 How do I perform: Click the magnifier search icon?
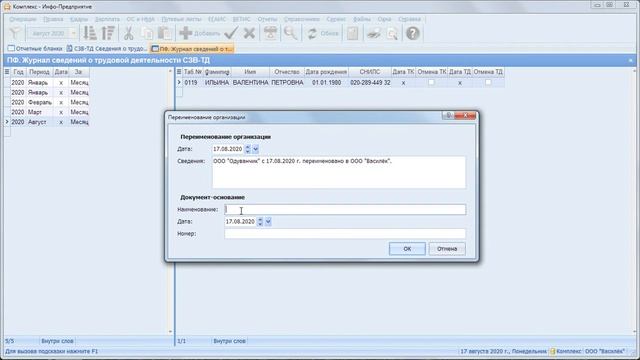(291, 33)
